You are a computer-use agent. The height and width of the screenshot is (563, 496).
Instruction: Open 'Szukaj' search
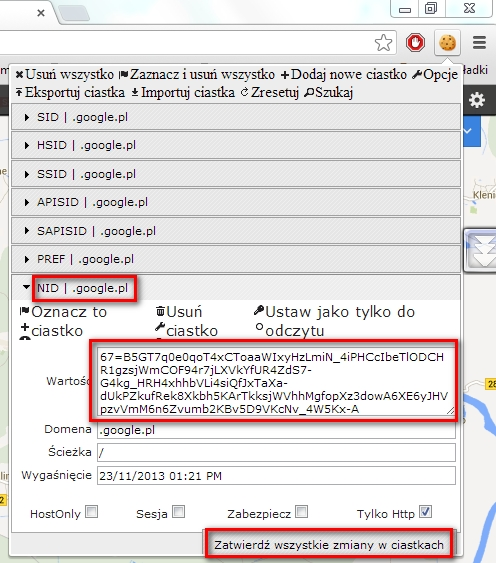click(x=329, y=93)
